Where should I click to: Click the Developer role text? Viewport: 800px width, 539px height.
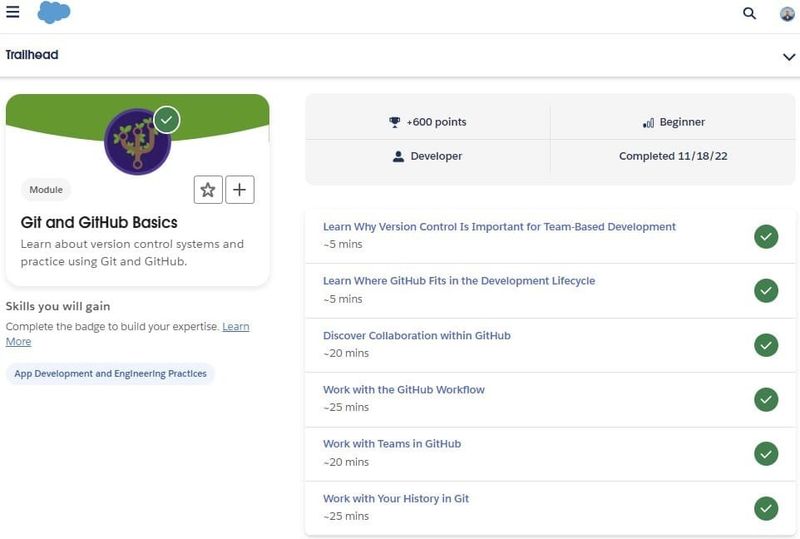(x=436, y=156)
